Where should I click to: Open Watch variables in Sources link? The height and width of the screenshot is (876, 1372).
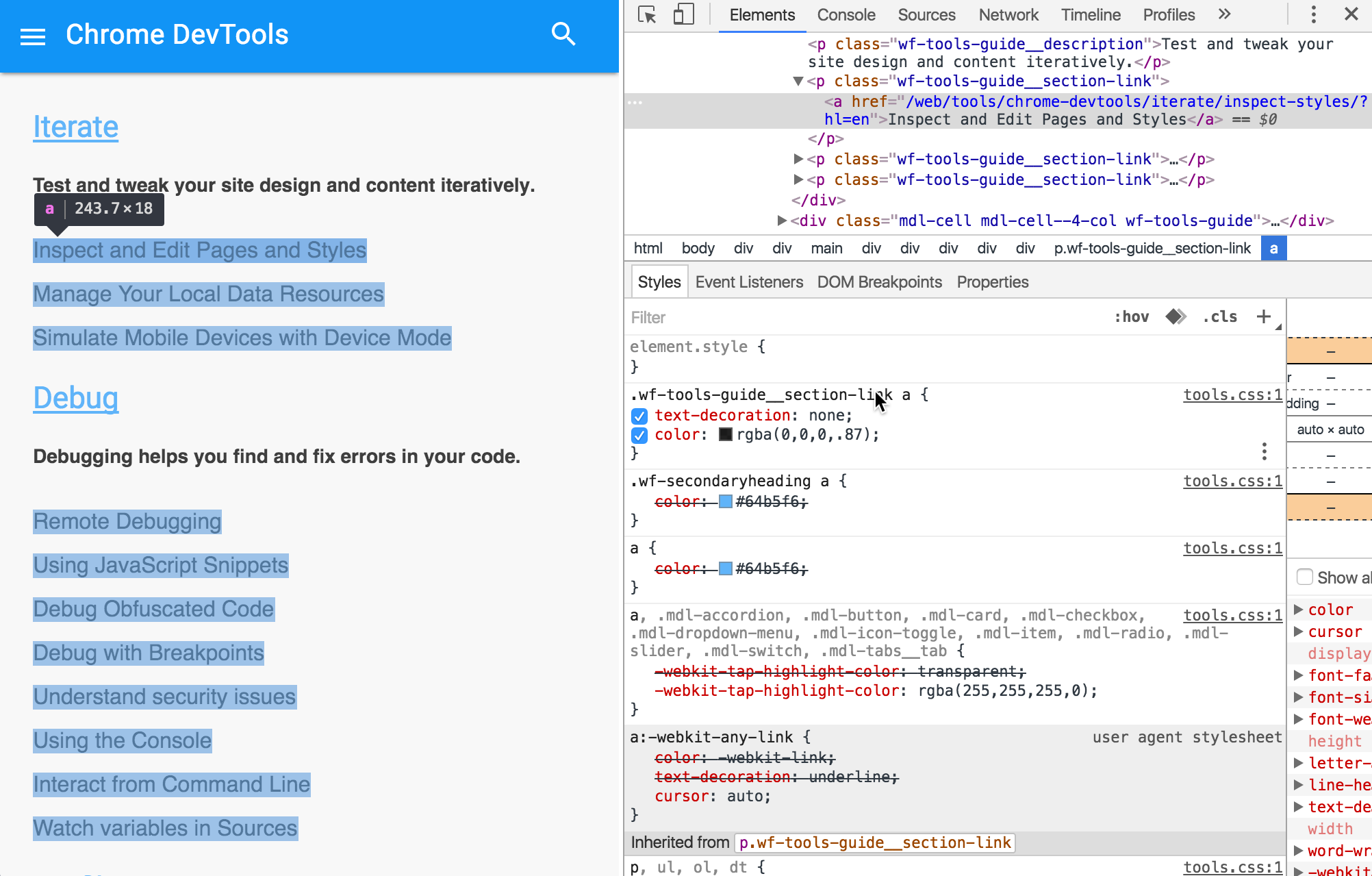pos(166,829)
